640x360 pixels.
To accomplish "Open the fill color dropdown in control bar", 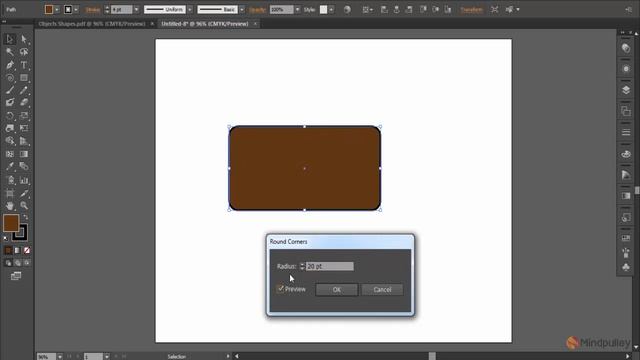I will 57,9.
